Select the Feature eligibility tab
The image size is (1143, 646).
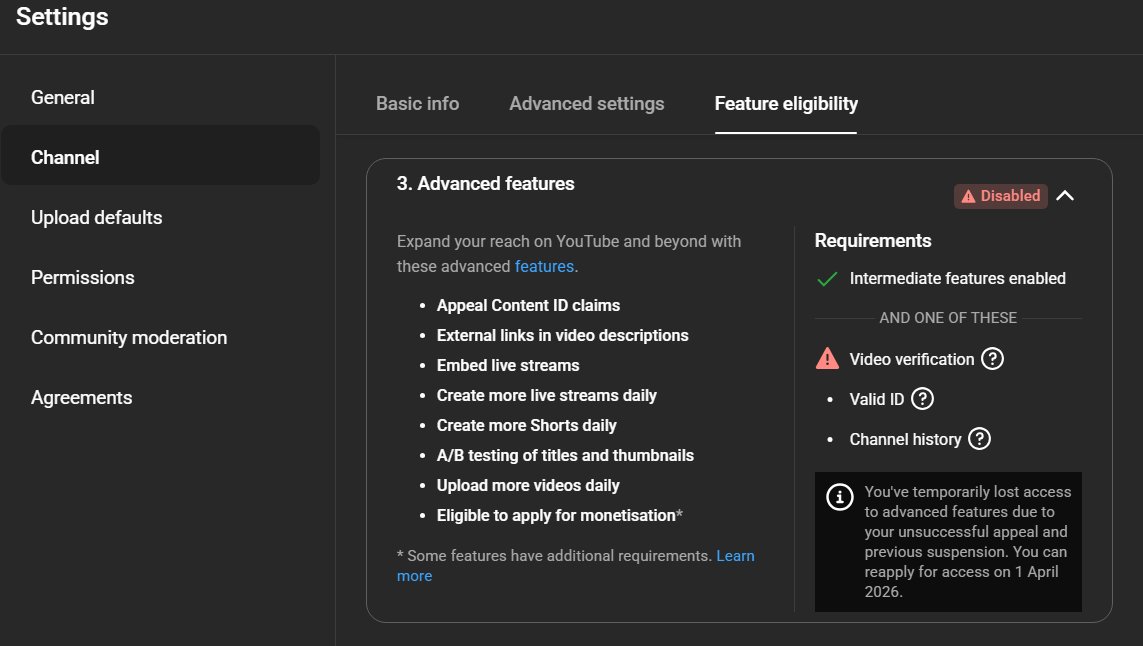pos(786,104)
